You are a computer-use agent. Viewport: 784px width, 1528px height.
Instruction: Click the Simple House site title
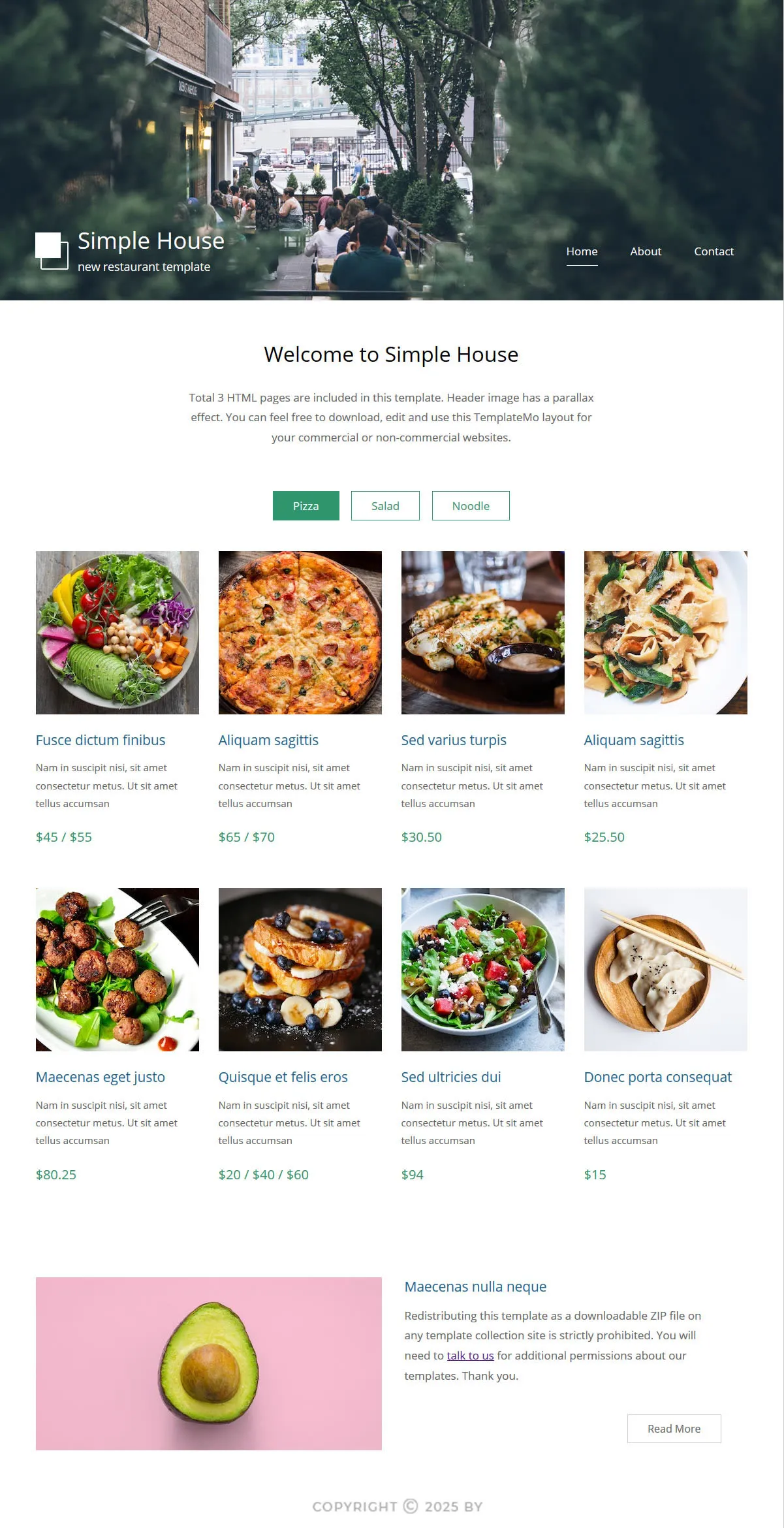[x=151, y=241]
